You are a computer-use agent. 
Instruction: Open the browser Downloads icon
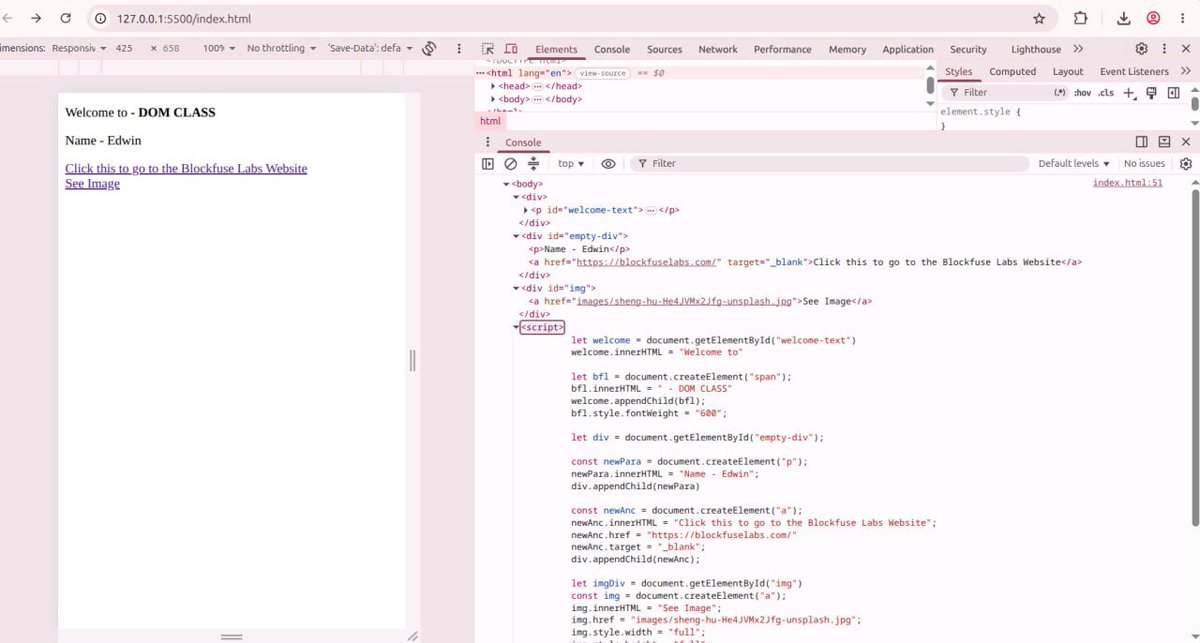[1124, 18]
